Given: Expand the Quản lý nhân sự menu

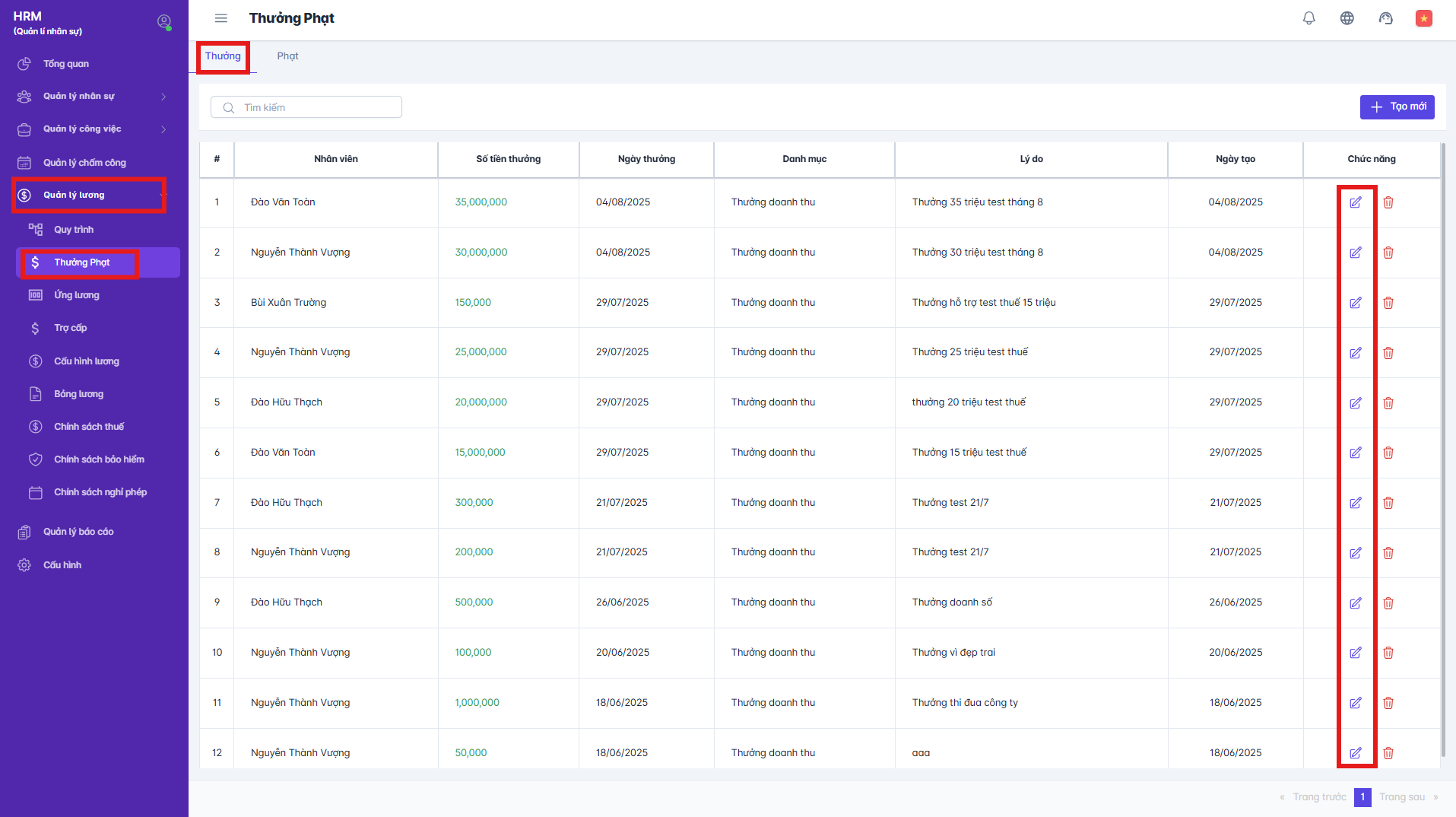Looking at the screenshot, I should click(91, 97).
